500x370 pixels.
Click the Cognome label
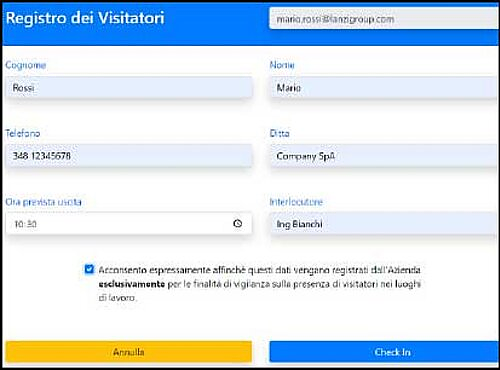[26, 65]
